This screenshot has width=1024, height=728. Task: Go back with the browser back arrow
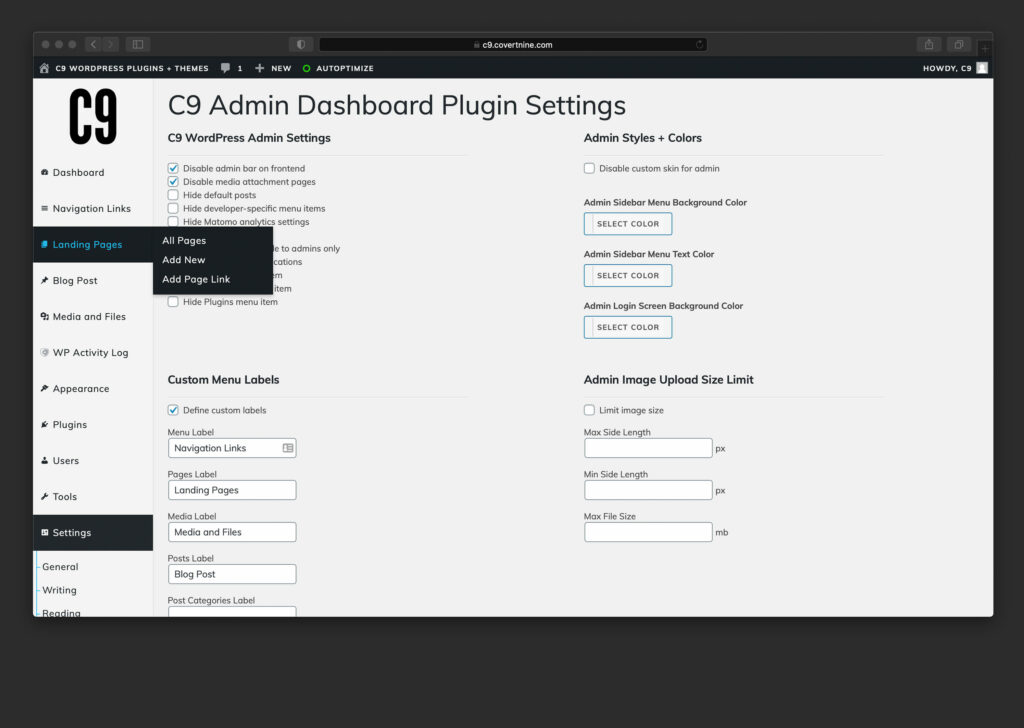[x=93, y=44]
